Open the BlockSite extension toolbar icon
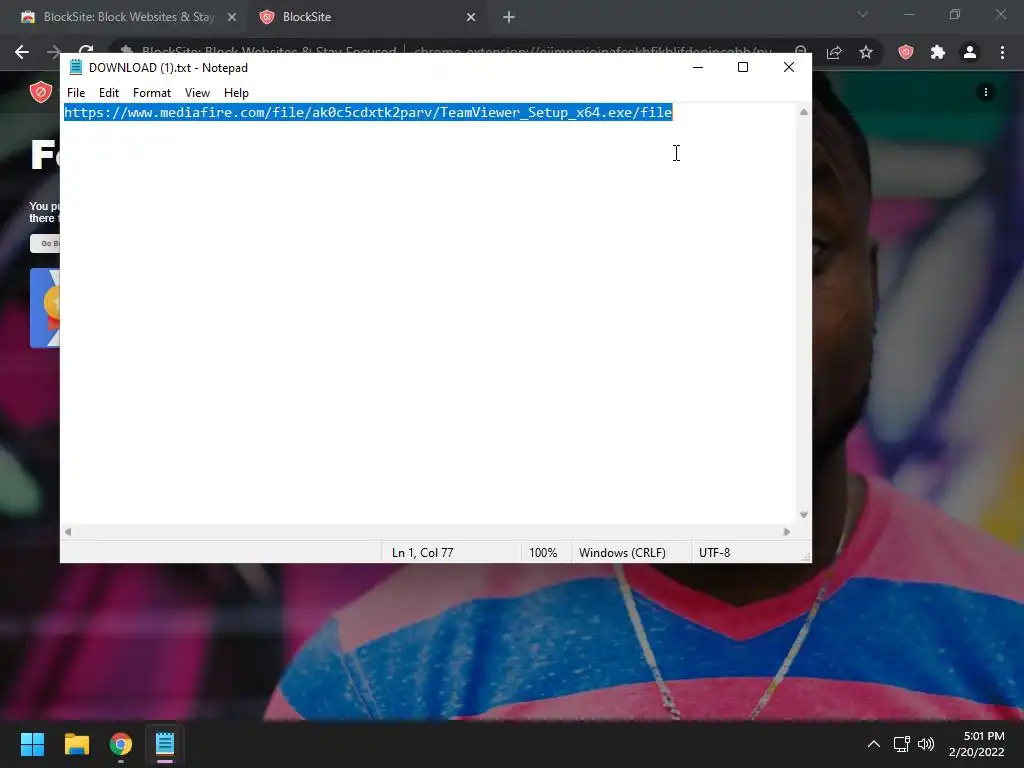1024x768 pixels. pyautogui.click(x=905, y=52)
